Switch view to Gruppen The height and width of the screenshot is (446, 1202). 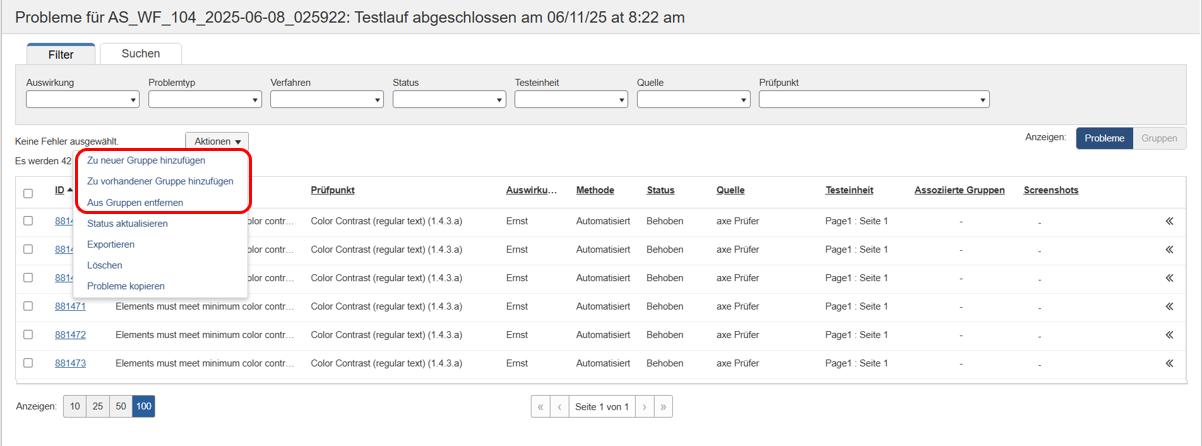(x=1159, y=138)
